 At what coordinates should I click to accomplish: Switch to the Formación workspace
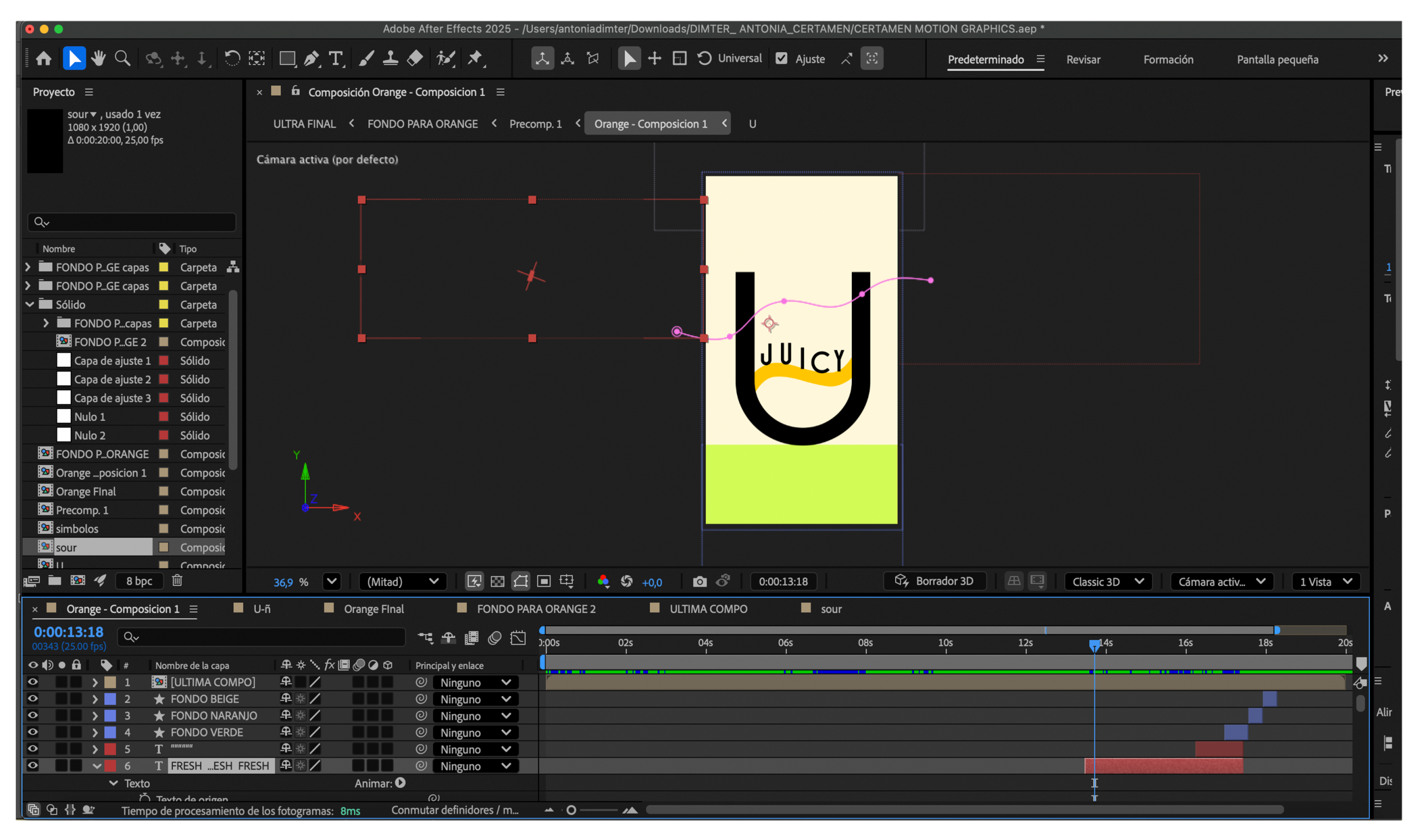(1168, 59)
